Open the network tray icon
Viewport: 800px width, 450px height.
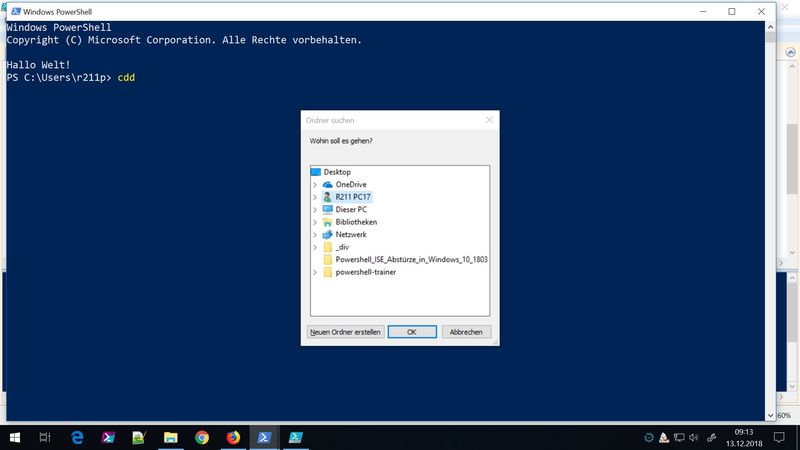click(x=679, y=437)
